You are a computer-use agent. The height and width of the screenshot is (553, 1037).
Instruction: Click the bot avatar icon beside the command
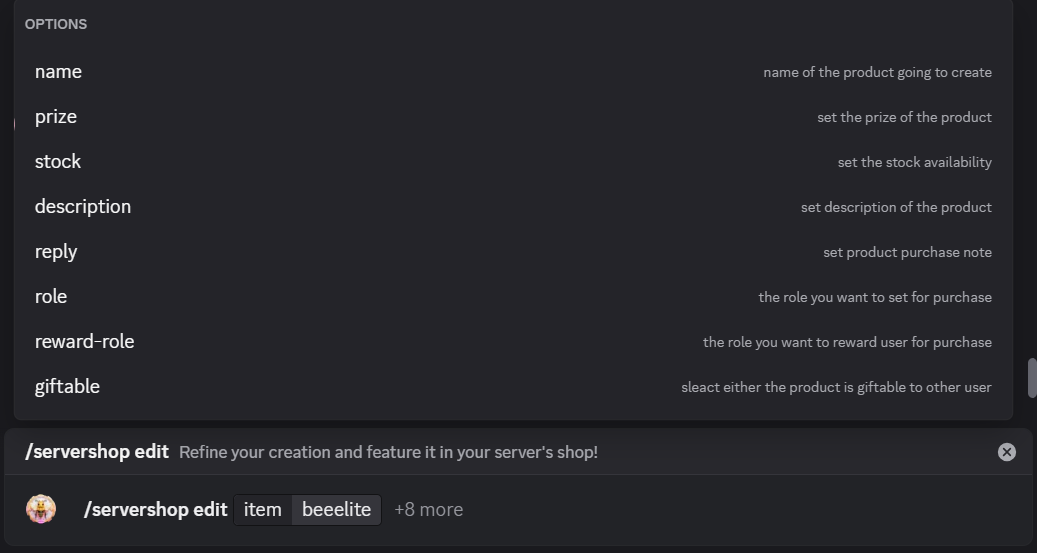click(x=41, y=509)
